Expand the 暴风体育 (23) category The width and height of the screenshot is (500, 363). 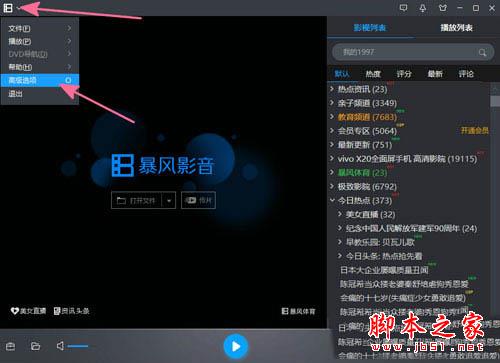click(x=332, y=172)
